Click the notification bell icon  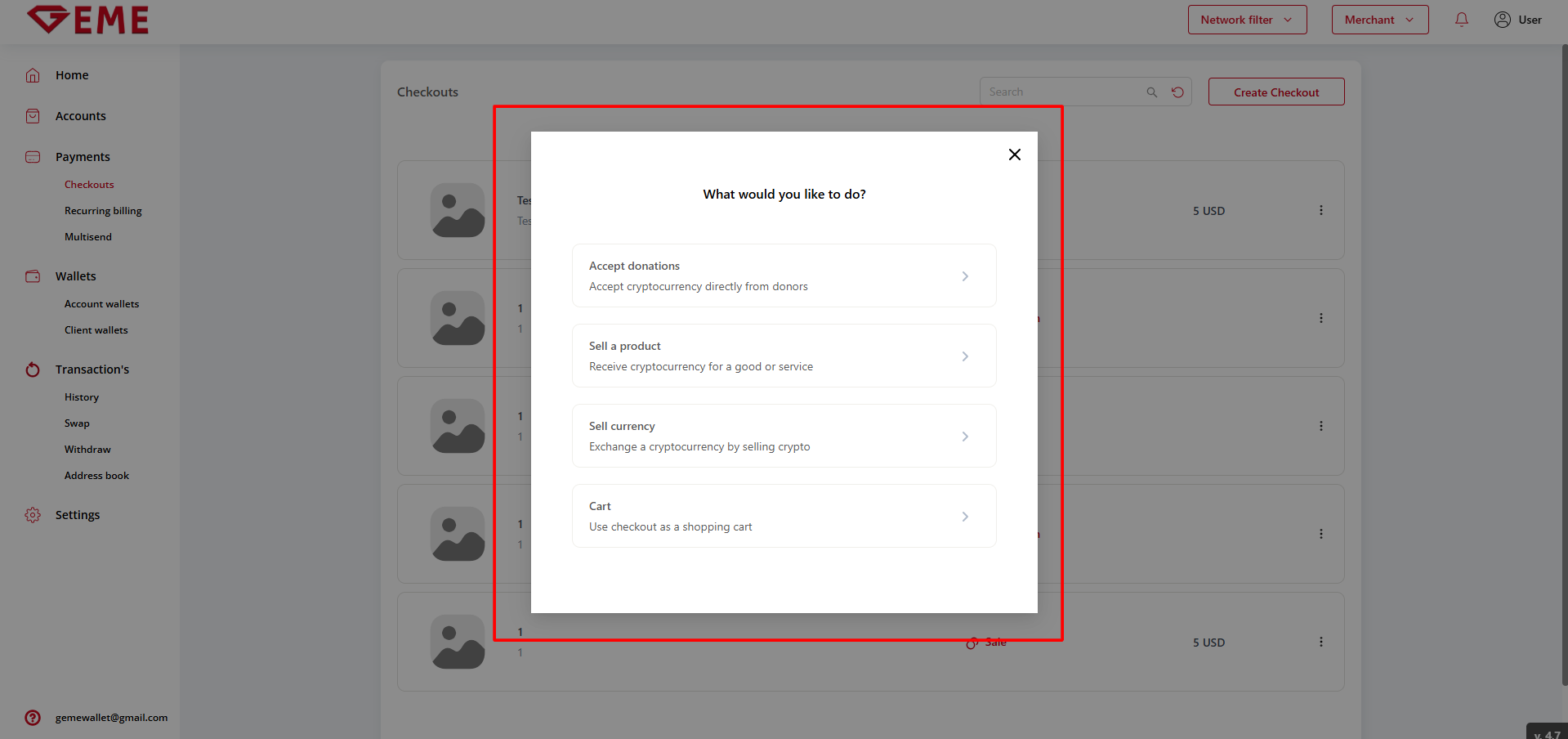tap(1461, 20)
